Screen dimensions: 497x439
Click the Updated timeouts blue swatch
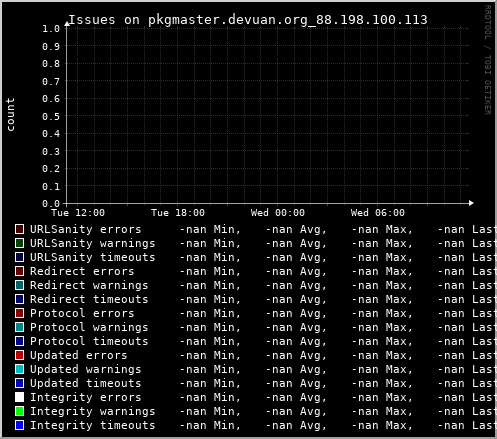point(20,383)
